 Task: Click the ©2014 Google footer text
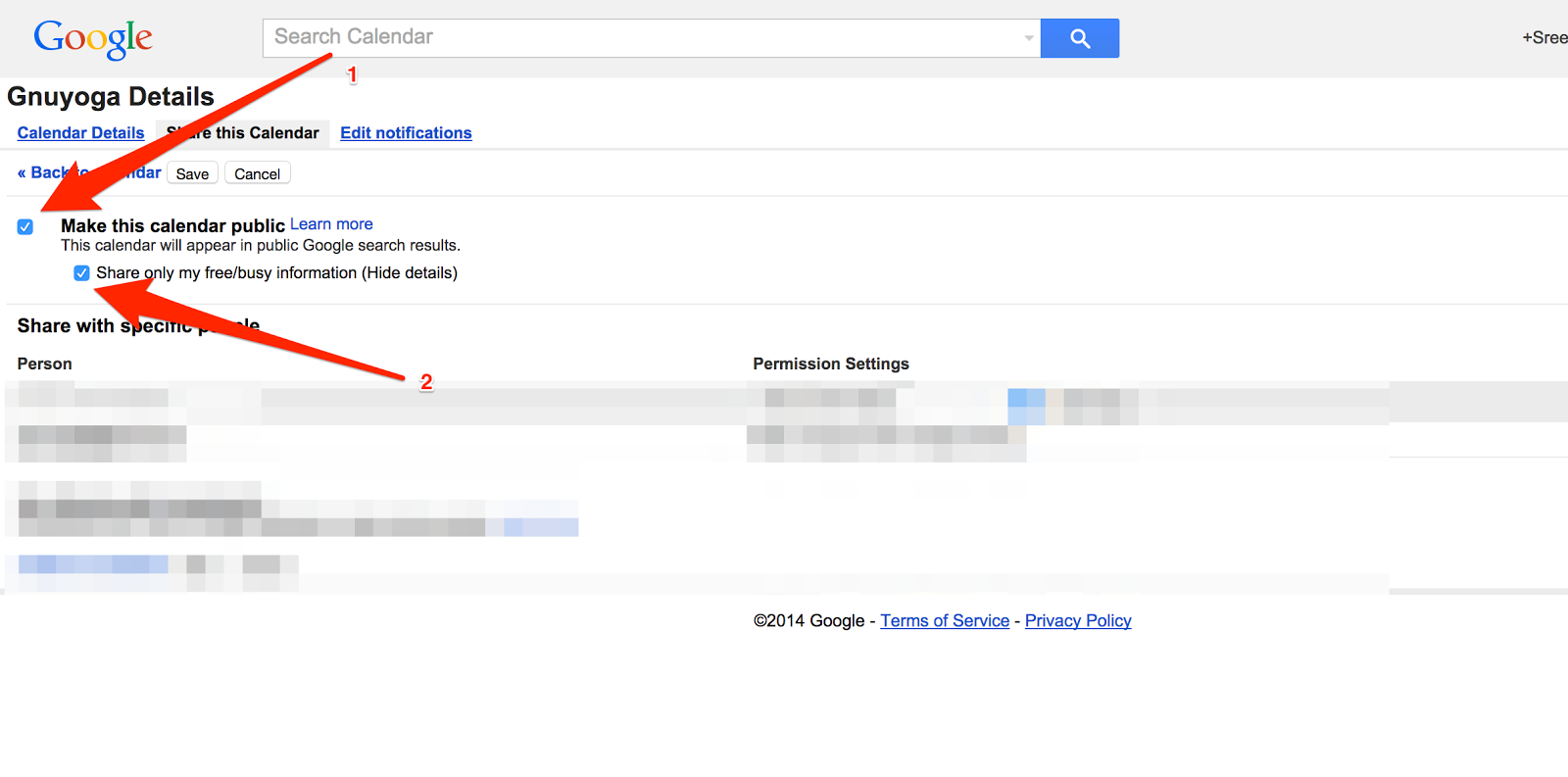(x=808, y=621)
